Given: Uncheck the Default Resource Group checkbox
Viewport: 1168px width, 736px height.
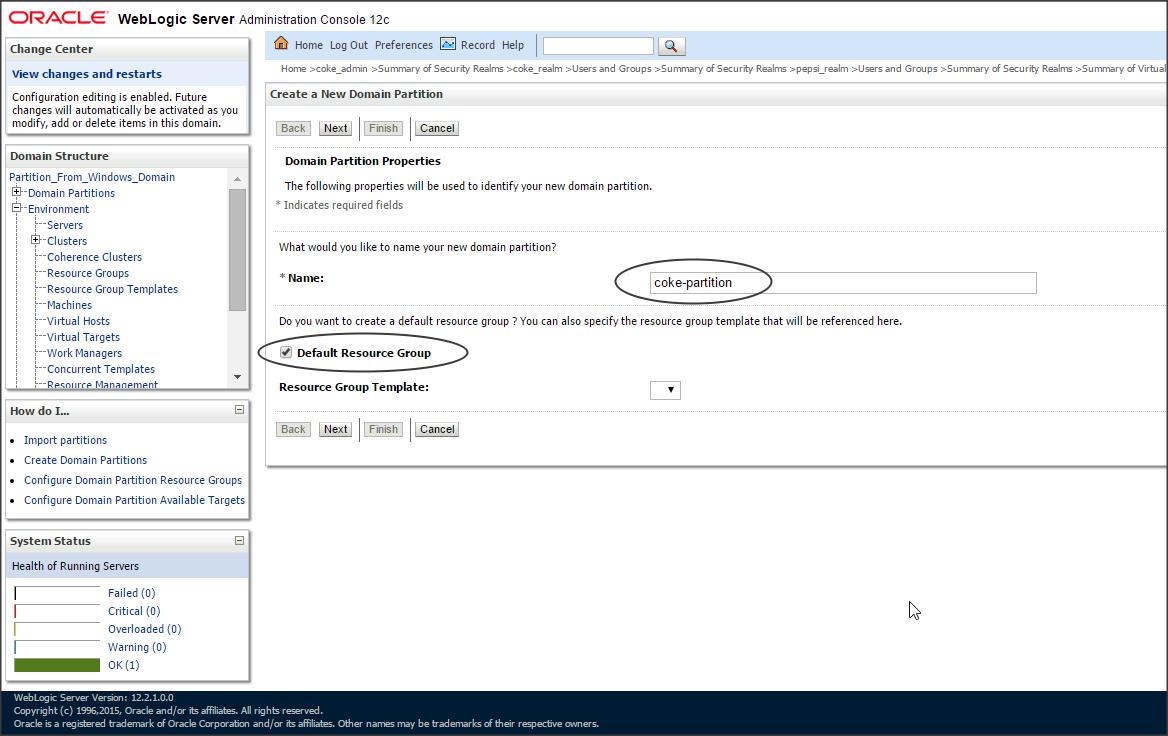Looking at the screenshot, I should tap(286, 352).
